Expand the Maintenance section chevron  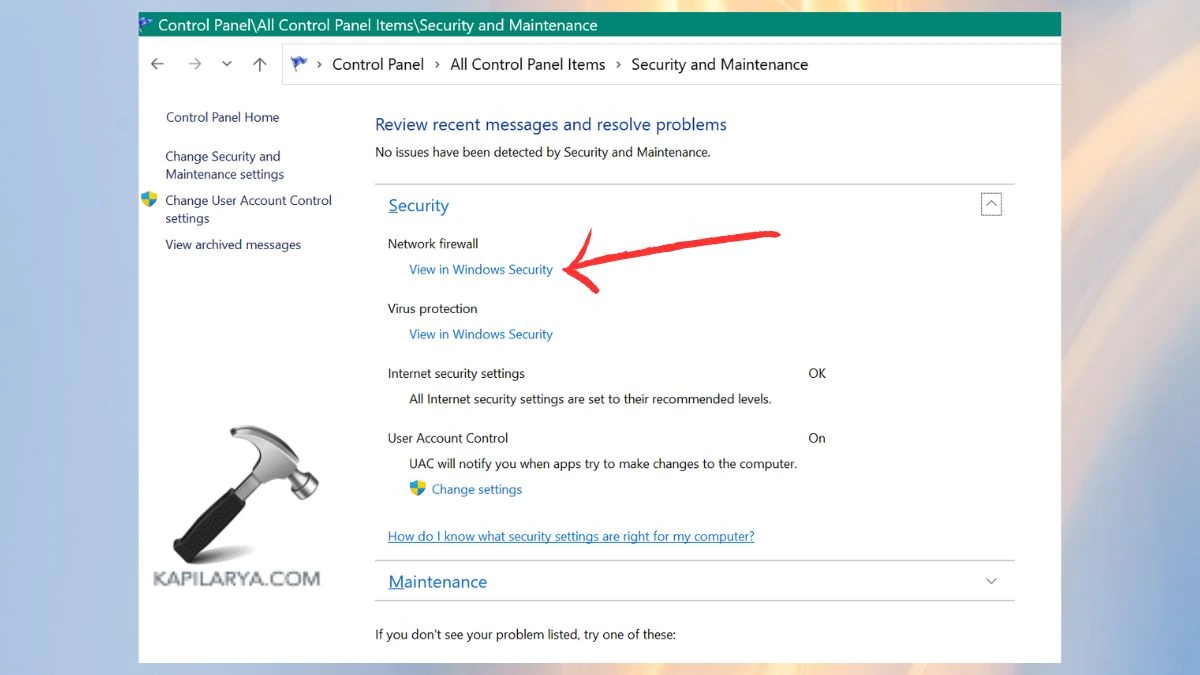pos(991,581)
